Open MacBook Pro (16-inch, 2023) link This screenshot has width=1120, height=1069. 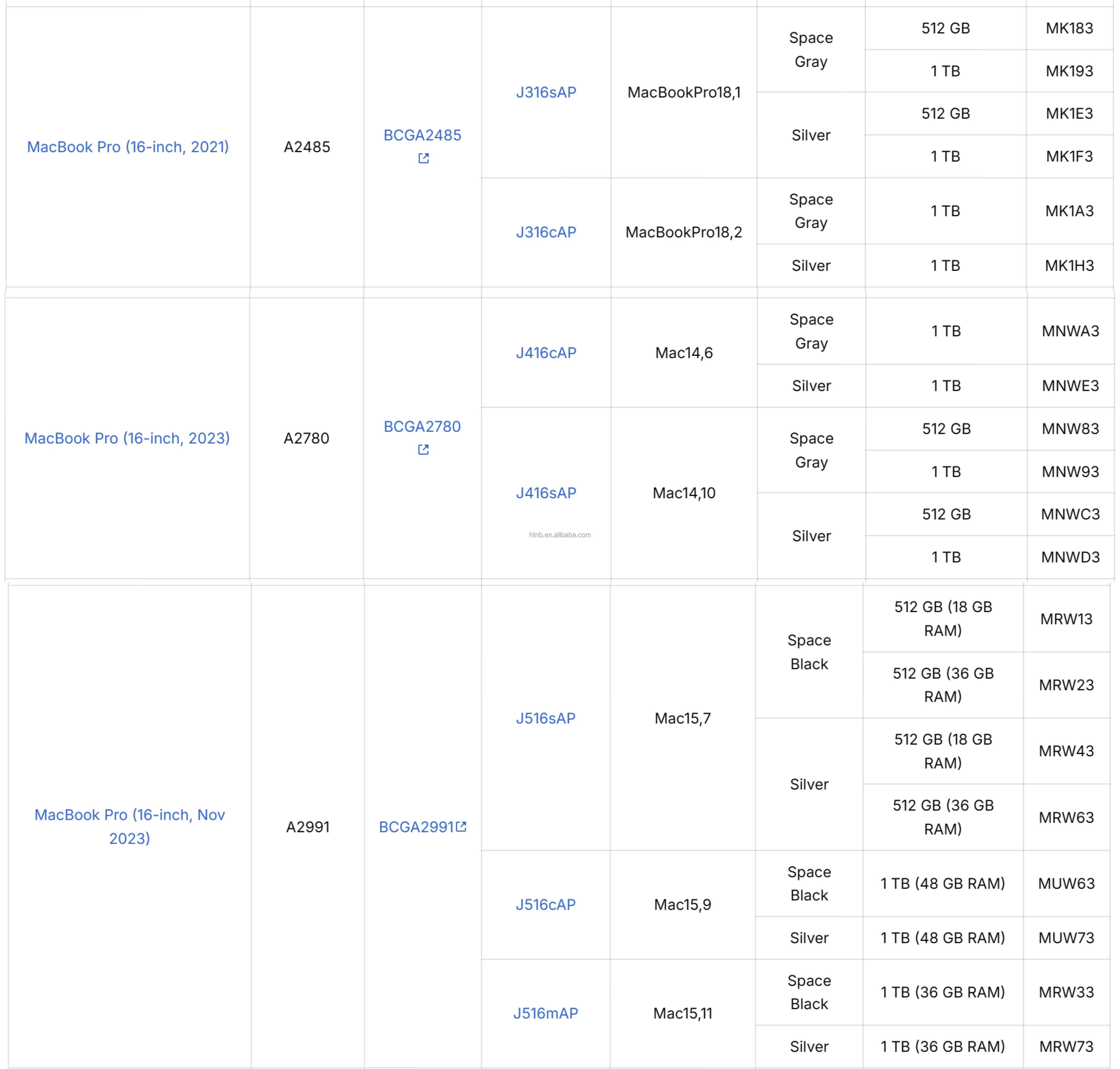127,438
